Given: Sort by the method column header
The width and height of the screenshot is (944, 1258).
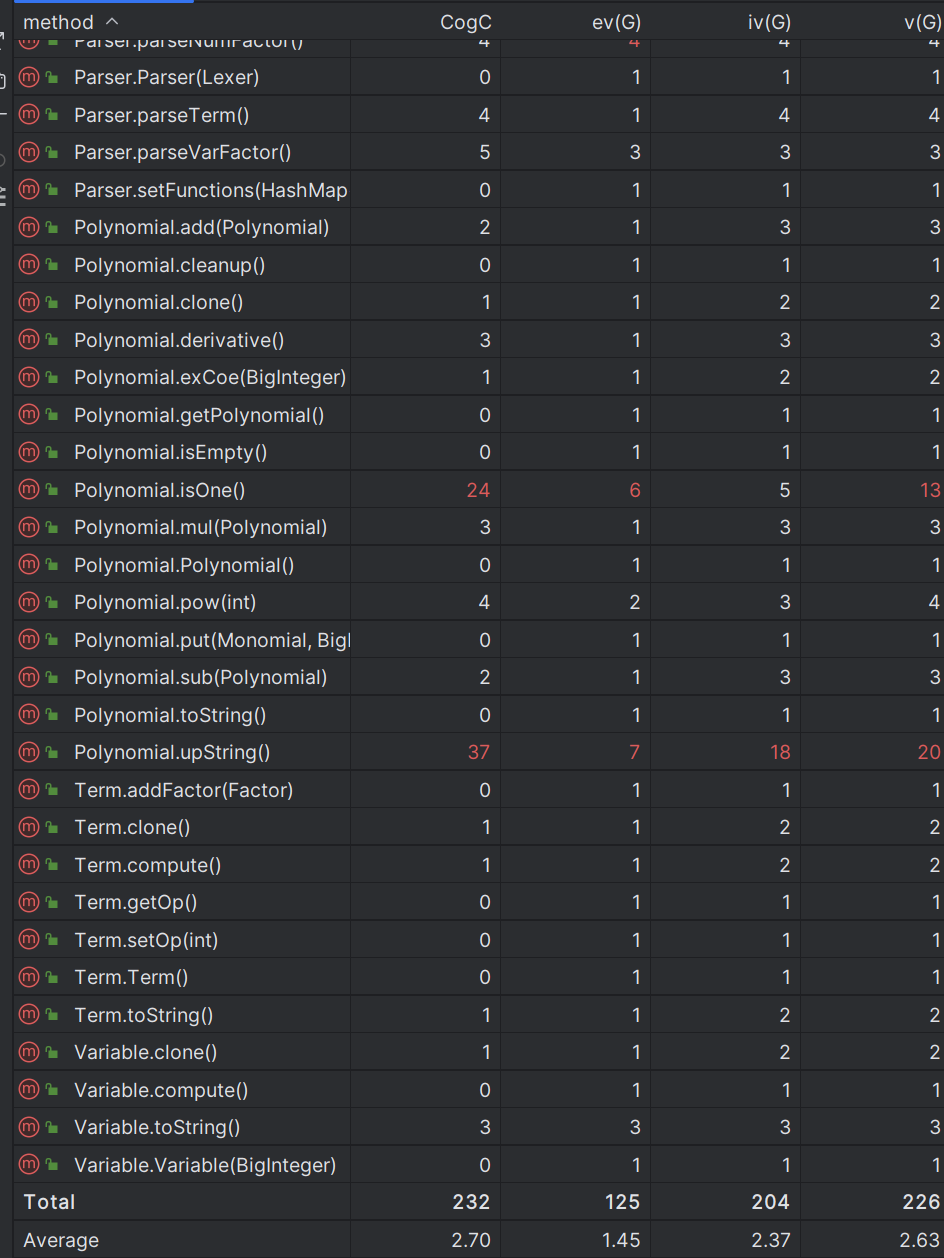Looking at the screenshot, I should tap(58, 22).
